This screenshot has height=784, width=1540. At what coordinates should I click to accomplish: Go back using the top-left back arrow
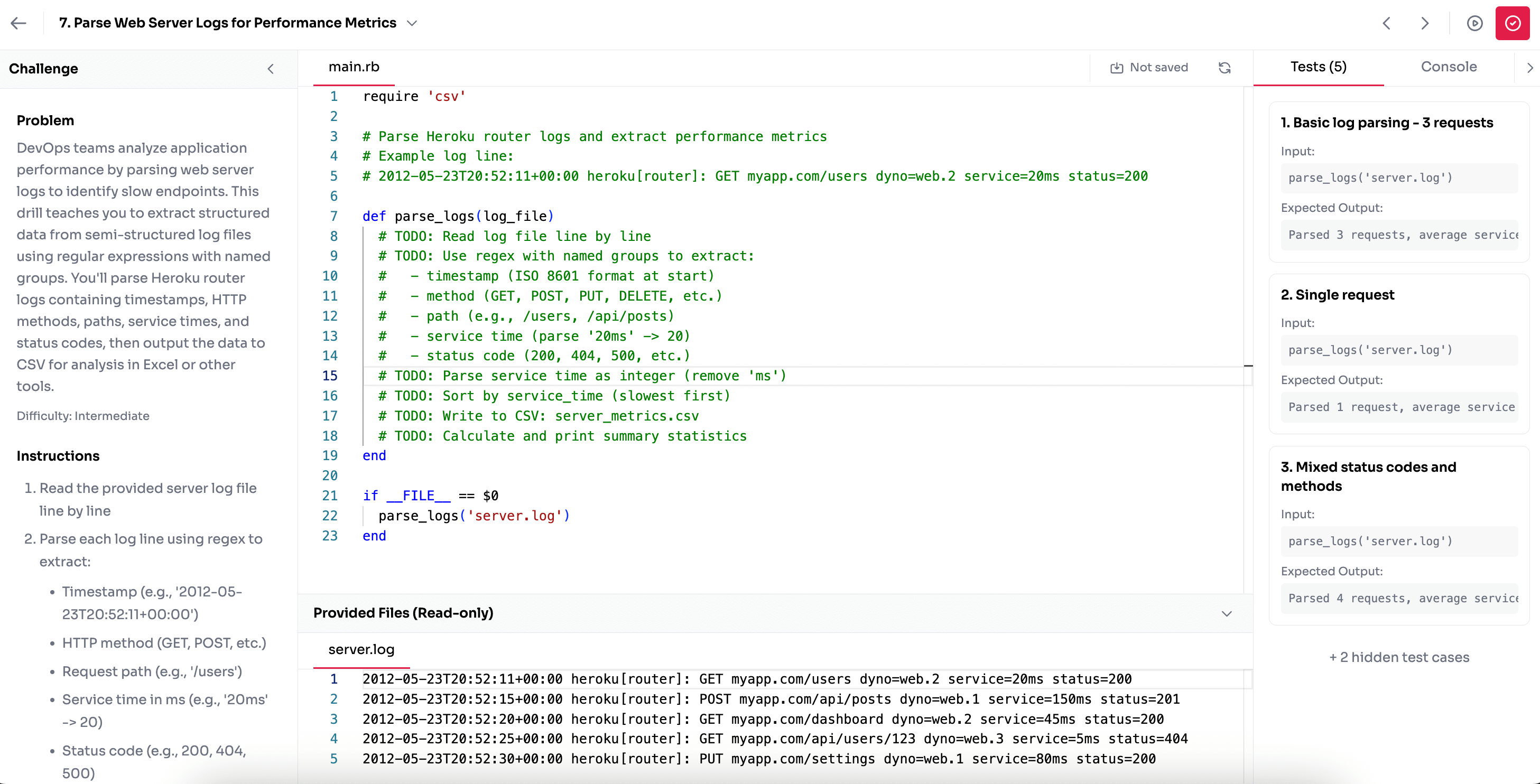point(18,23)
